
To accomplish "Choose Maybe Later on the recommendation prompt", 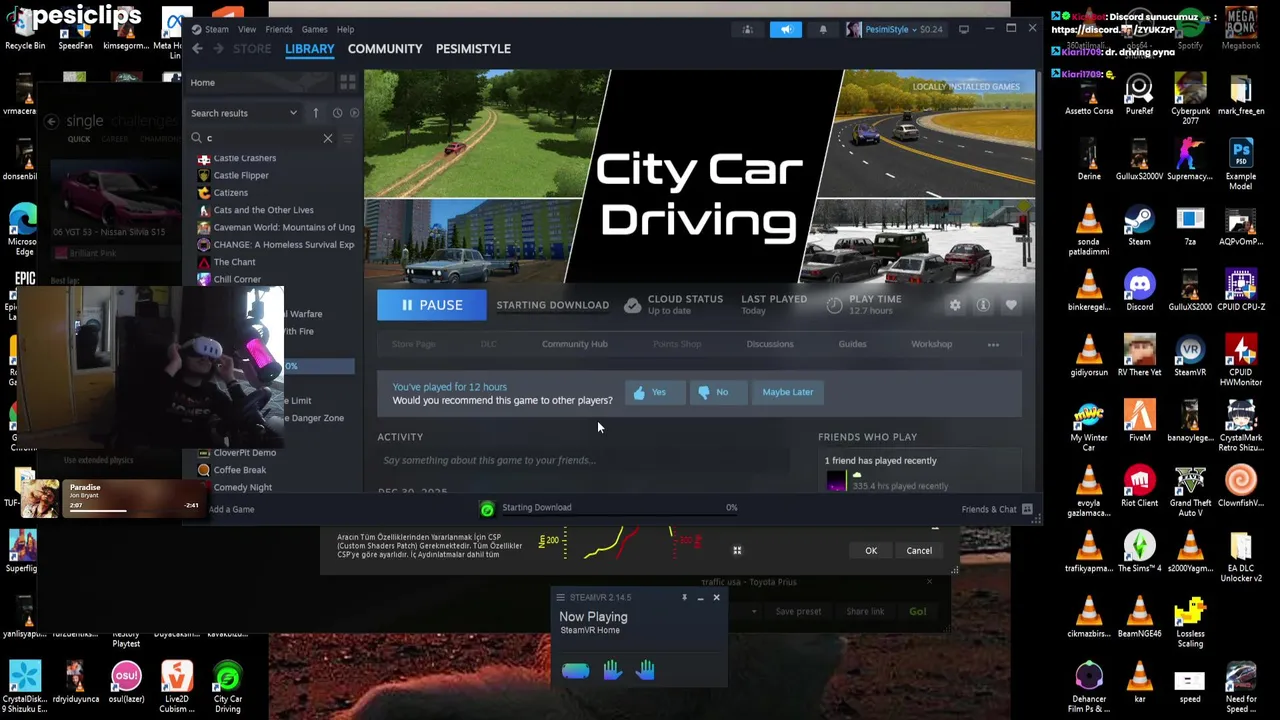I will 788,392.
